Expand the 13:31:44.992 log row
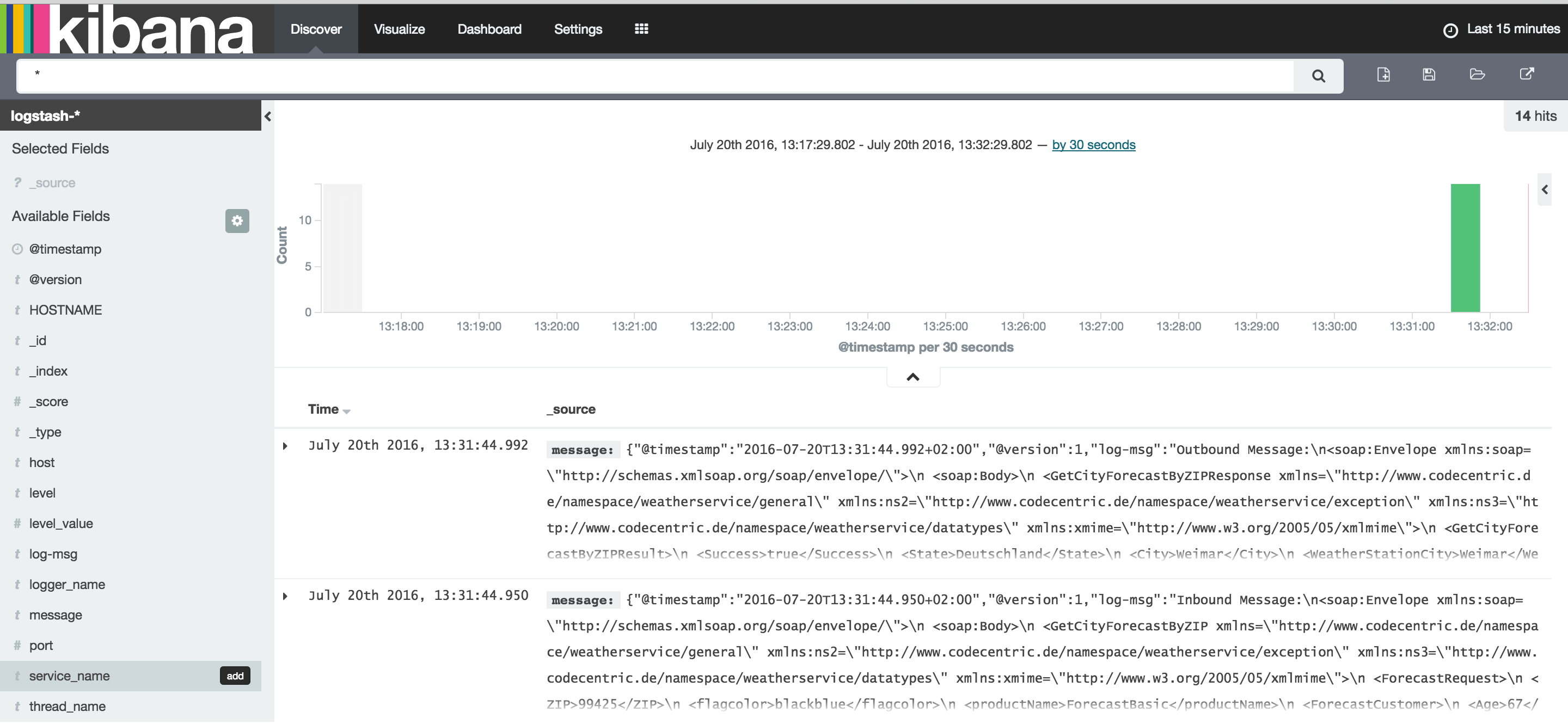This screenshot has height=724, width=1568. tap(285, 446)
